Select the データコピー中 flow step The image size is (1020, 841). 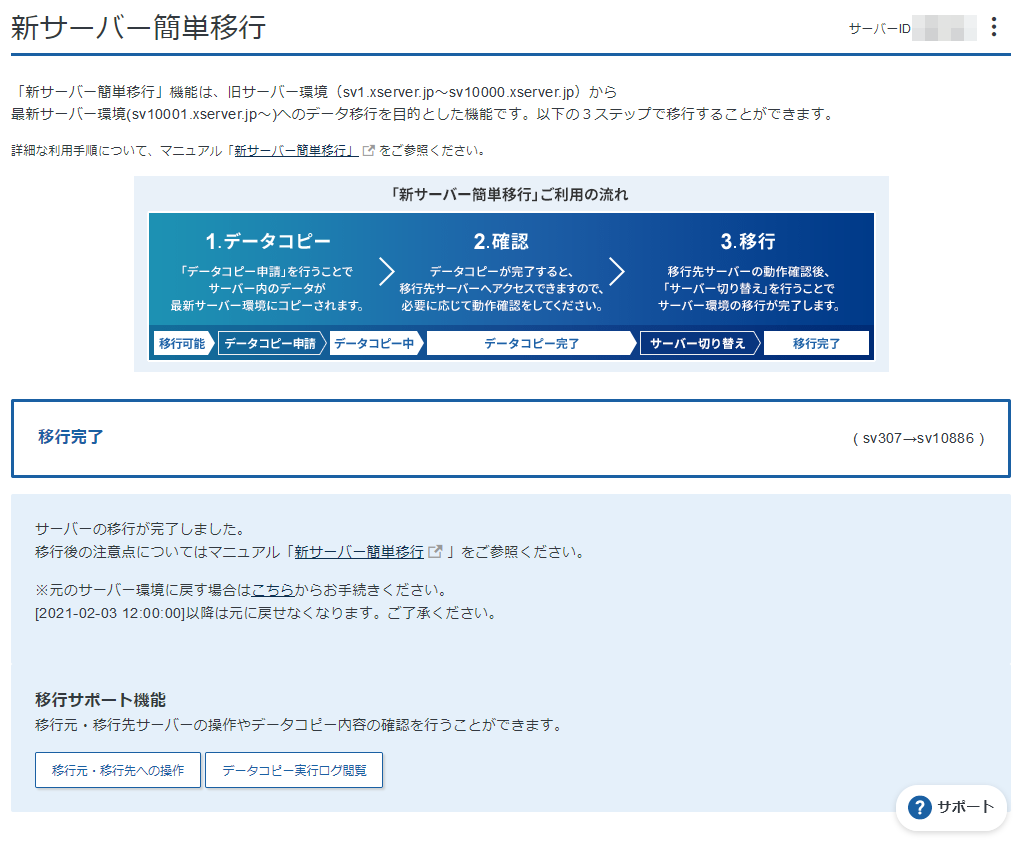point(375,343)
